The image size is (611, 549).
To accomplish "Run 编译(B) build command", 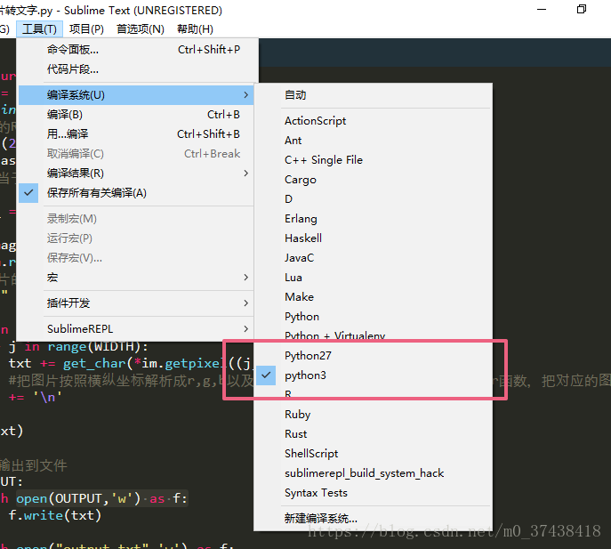I will pyautogui.click(x=65, y=114).
